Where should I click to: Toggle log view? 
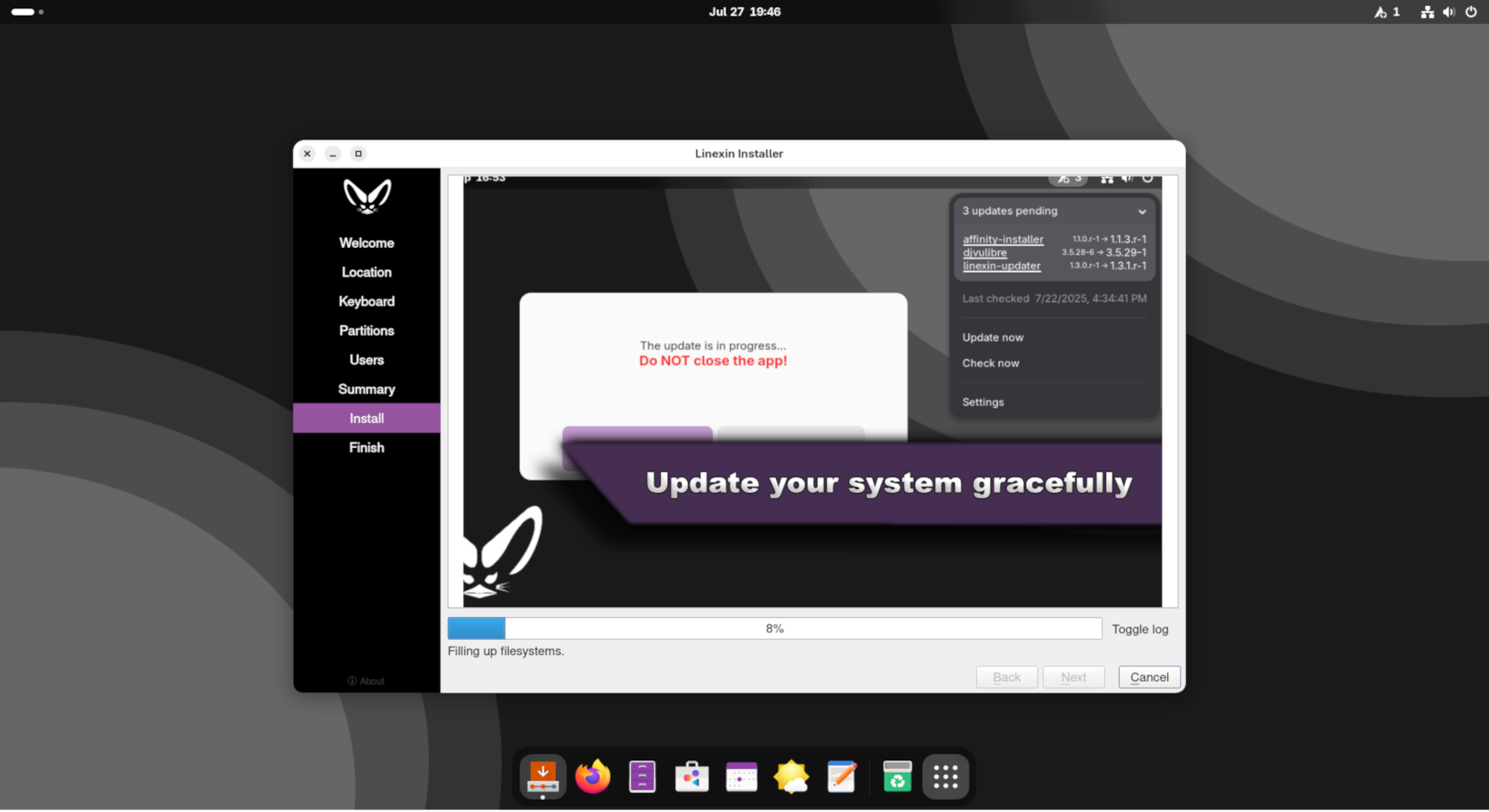pyautogui.click(x=1140, y=629)
